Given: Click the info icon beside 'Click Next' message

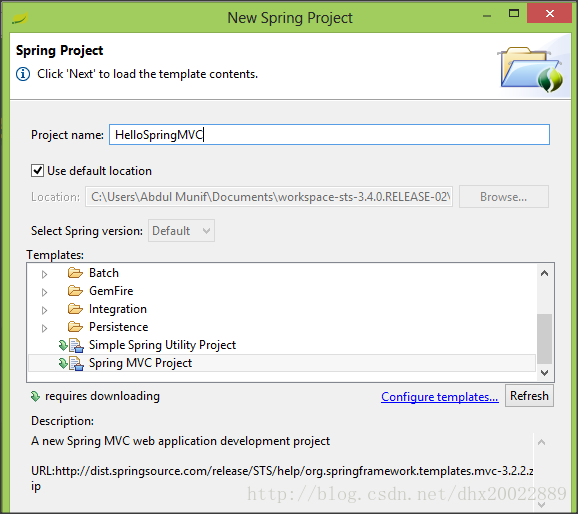Looking at the screenshot, I should coord(23,74).
